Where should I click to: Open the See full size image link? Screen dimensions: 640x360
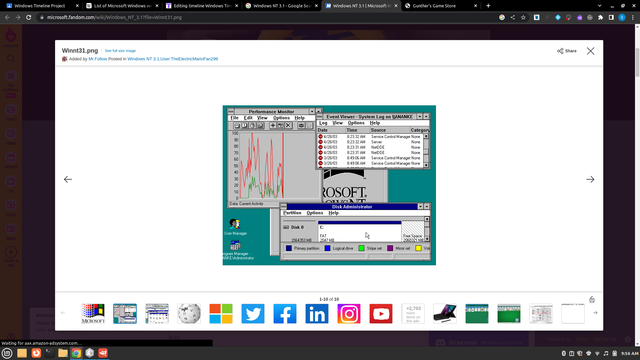120,51
